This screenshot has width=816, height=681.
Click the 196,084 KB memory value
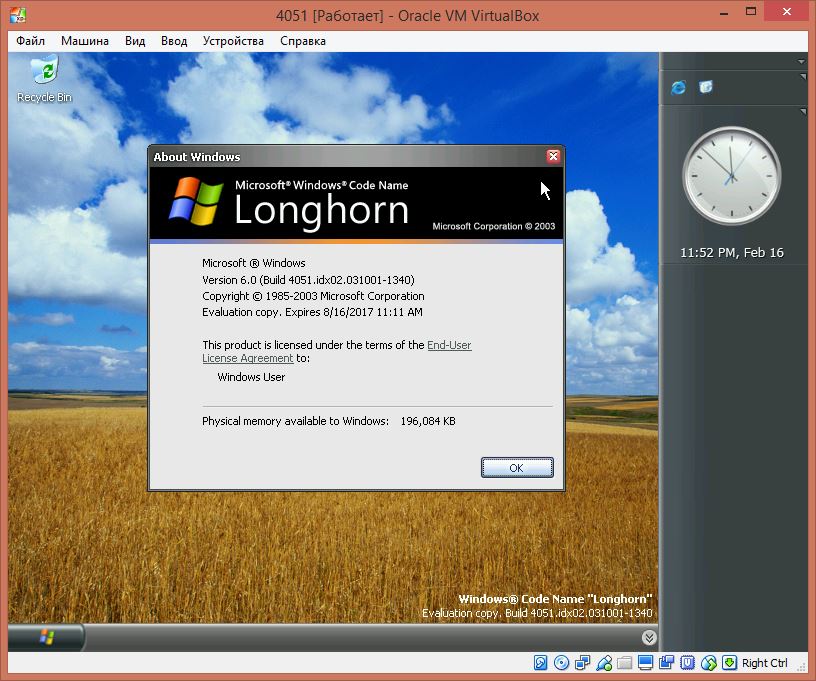click(428, 421)
